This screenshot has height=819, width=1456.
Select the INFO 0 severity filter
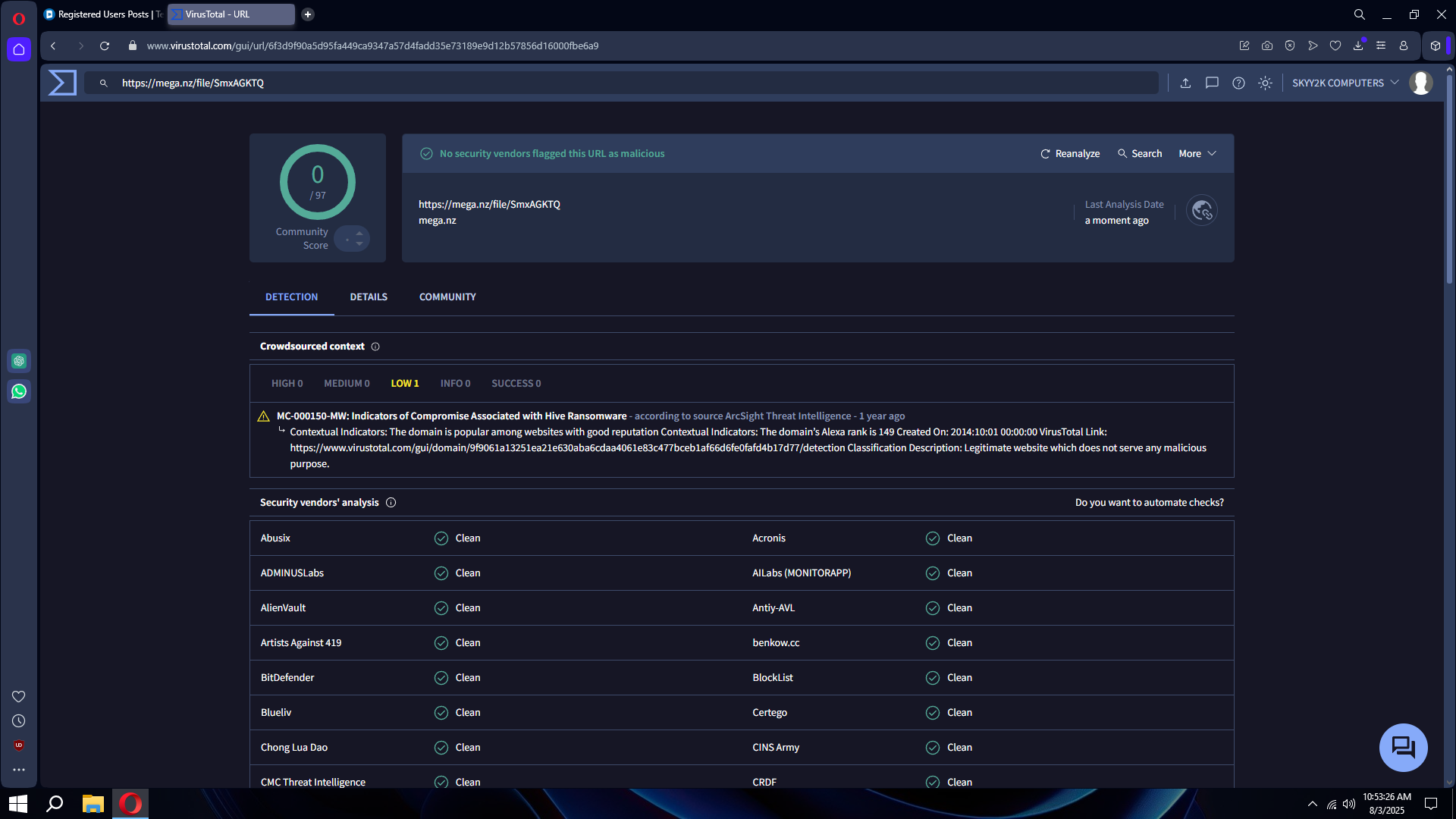pos(455,384)
